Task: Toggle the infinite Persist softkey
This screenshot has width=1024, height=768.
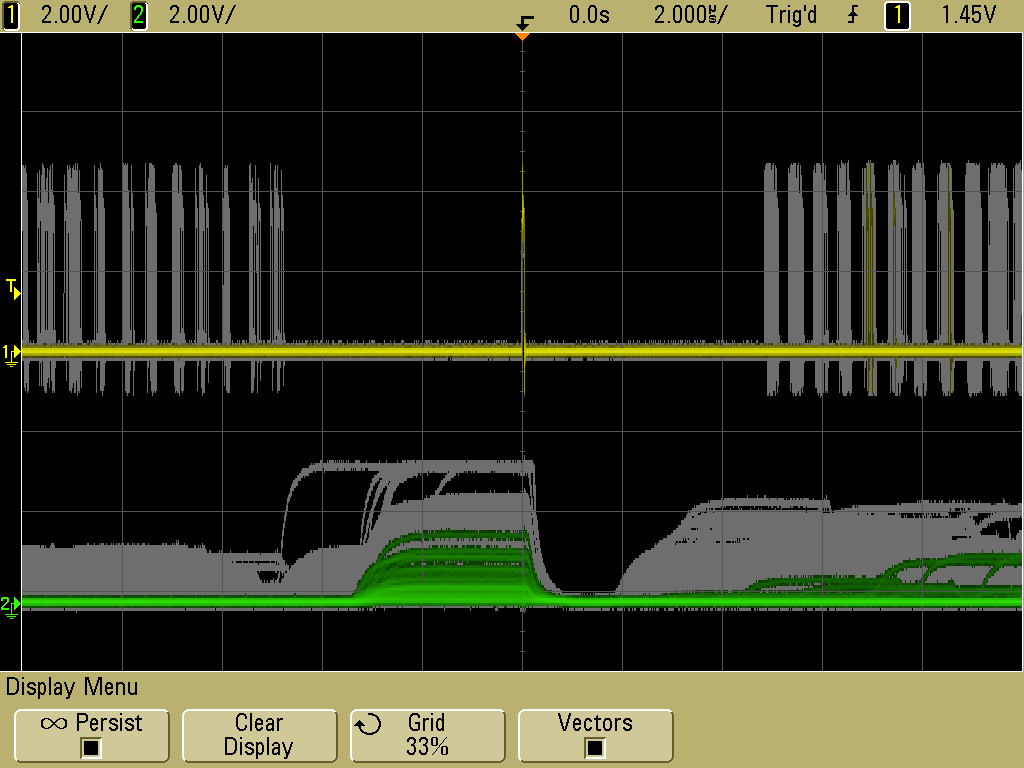Action: click(x=91, y=735)
